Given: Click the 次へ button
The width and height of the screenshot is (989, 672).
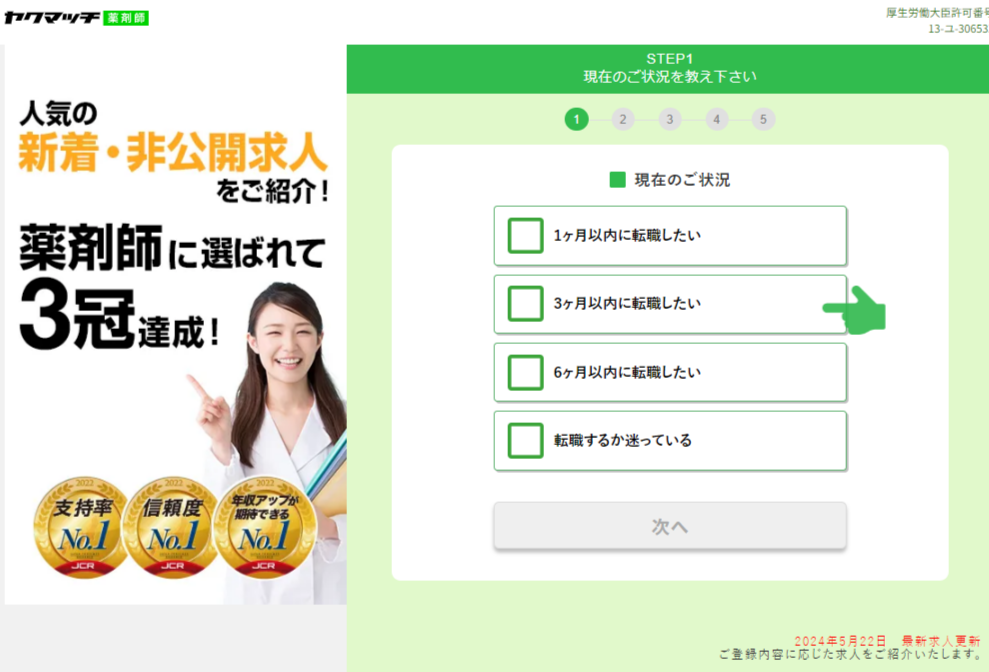Looking at the screenshot, I should (x=670, y=526).
